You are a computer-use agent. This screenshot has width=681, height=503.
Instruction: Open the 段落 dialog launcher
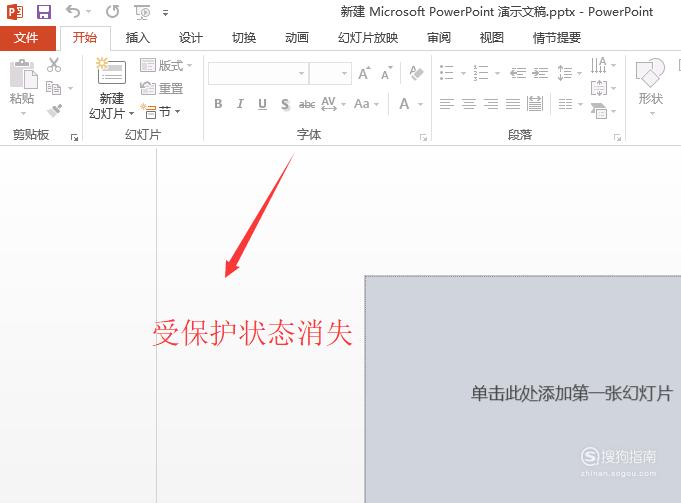pyautogui.click(x=617, y=137)
